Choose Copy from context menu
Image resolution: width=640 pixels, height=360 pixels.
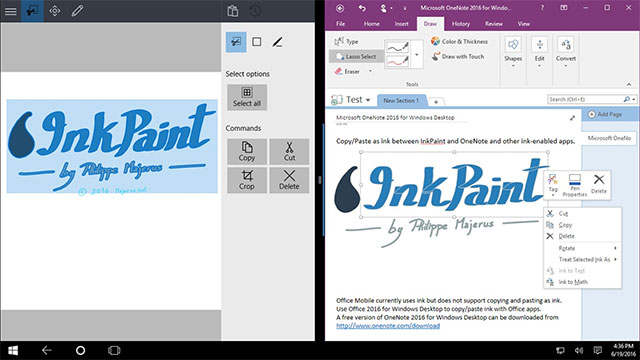coord(582,225)
